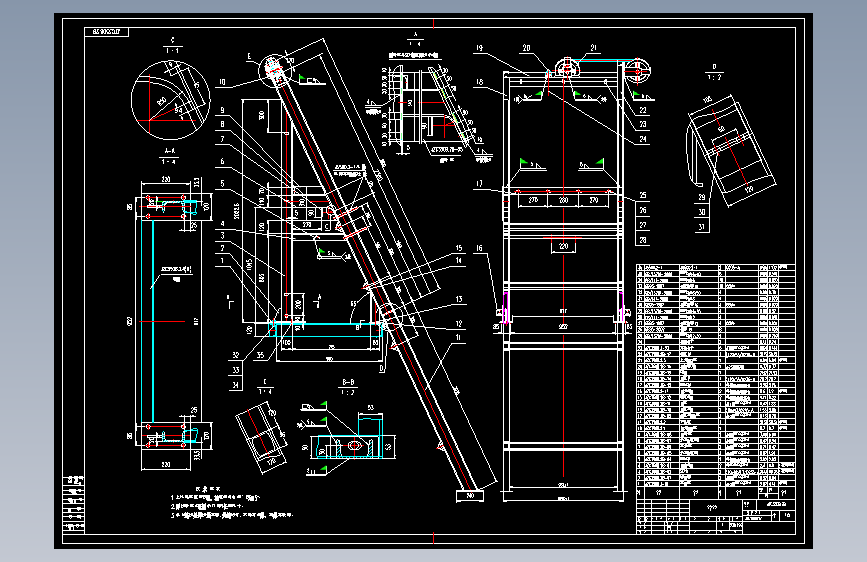This screenshot has width=867, height=562.
Task: Select the circular detail view C
Action: (x=170, y=100)
